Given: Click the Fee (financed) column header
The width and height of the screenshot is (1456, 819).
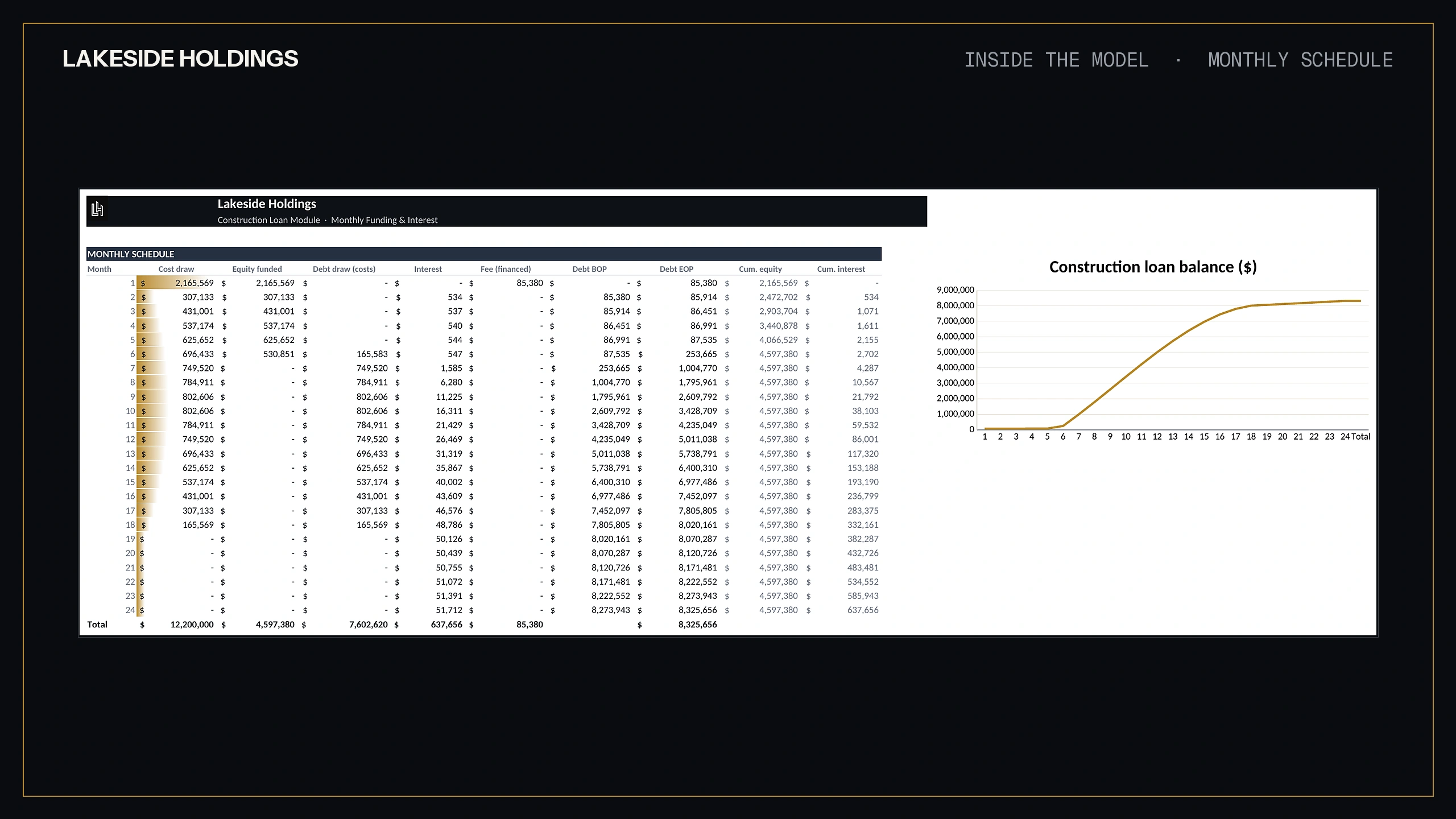Looking at the screenshot, I should 506,269.
